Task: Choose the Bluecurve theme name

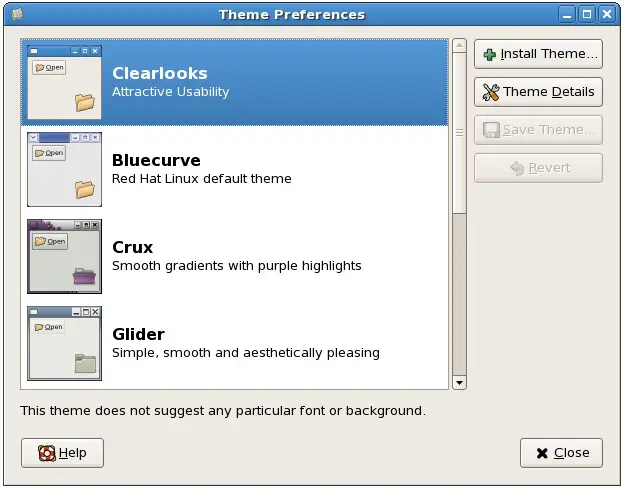Action: [x=156, y=160]
